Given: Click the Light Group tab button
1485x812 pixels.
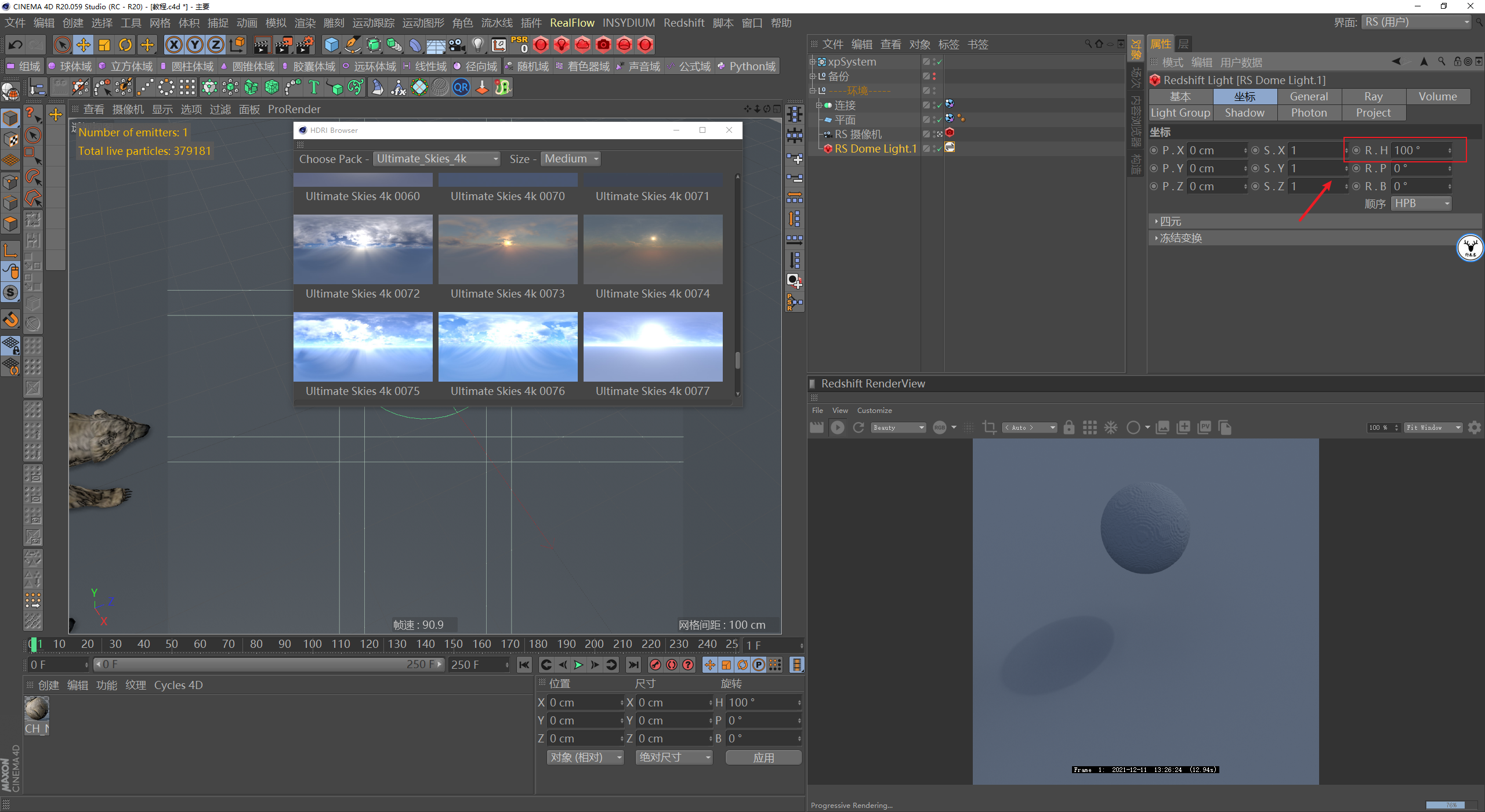Looking at the screenshot, I should point(1180,113).
